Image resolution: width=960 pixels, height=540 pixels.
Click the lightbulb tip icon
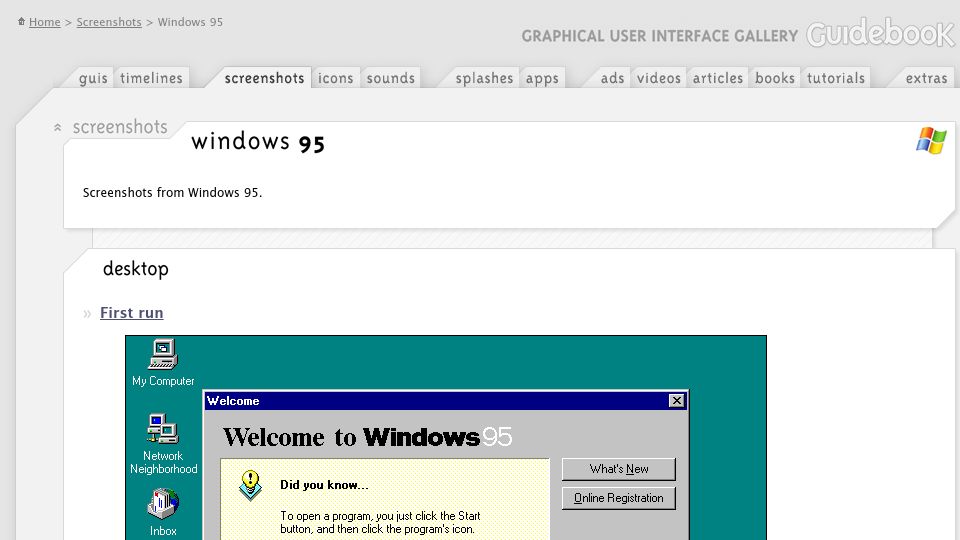[x=250, y=485]
